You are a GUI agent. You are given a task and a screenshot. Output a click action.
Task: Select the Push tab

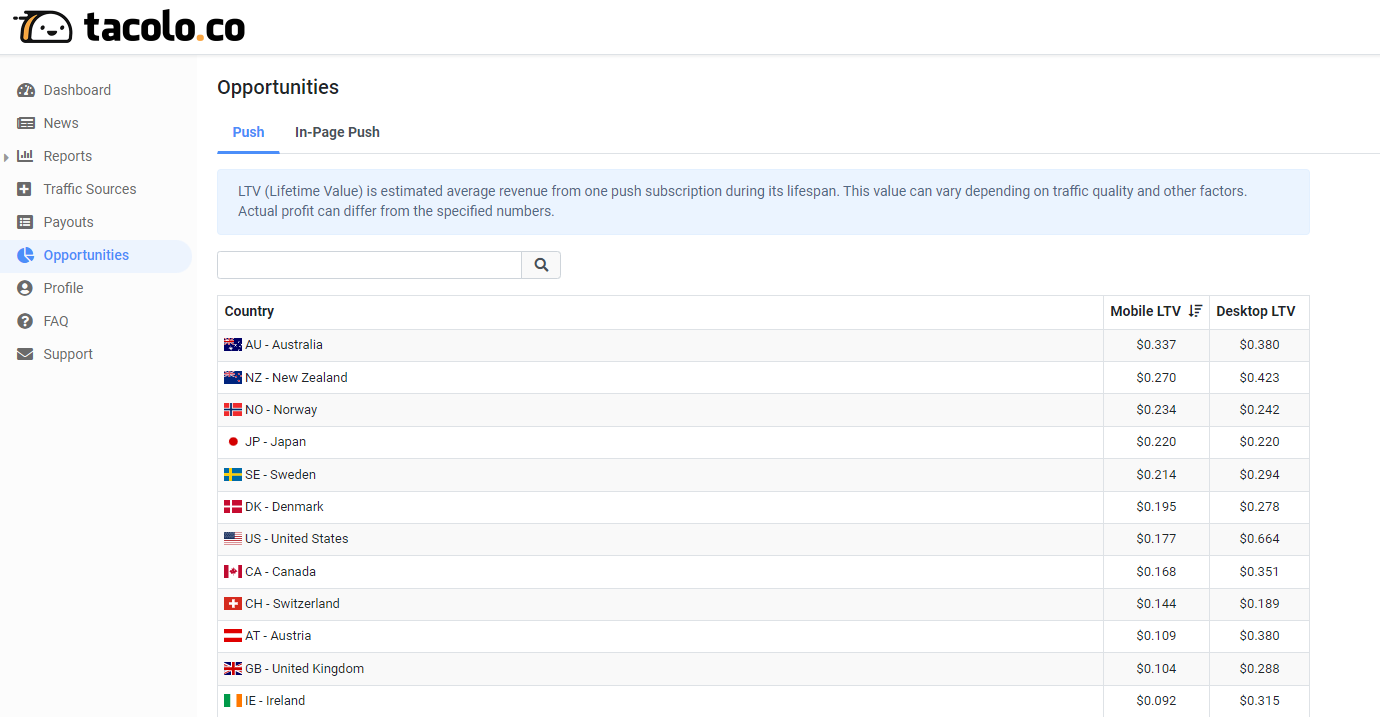[x=248, y=132]
